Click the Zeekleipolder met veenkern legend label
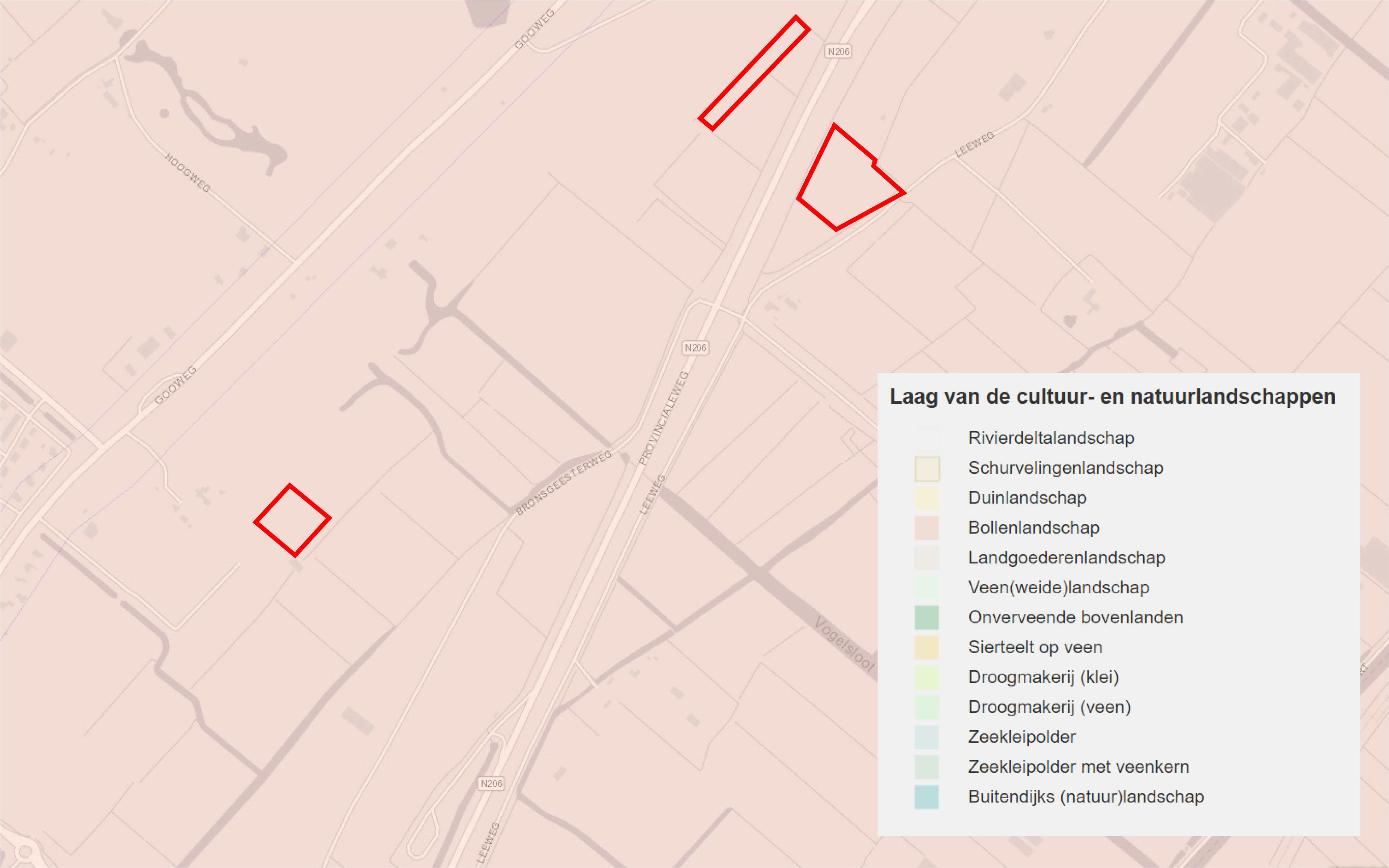The image size is (1389, 868). pyautogui.click(x=1078, y=767)
